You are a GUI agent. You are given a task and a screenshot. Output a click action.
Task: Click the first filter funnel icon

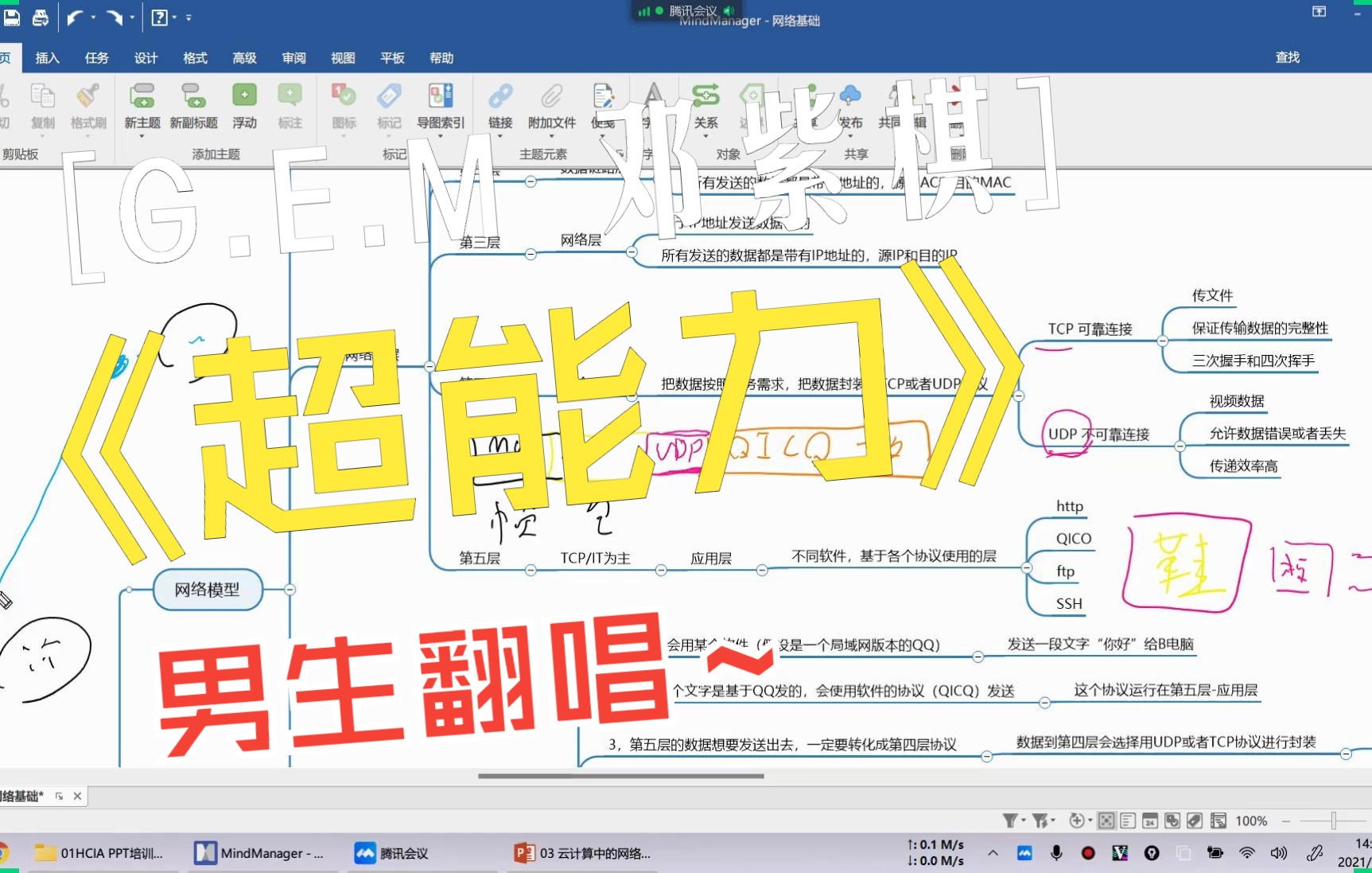[x=1009, y=820]
